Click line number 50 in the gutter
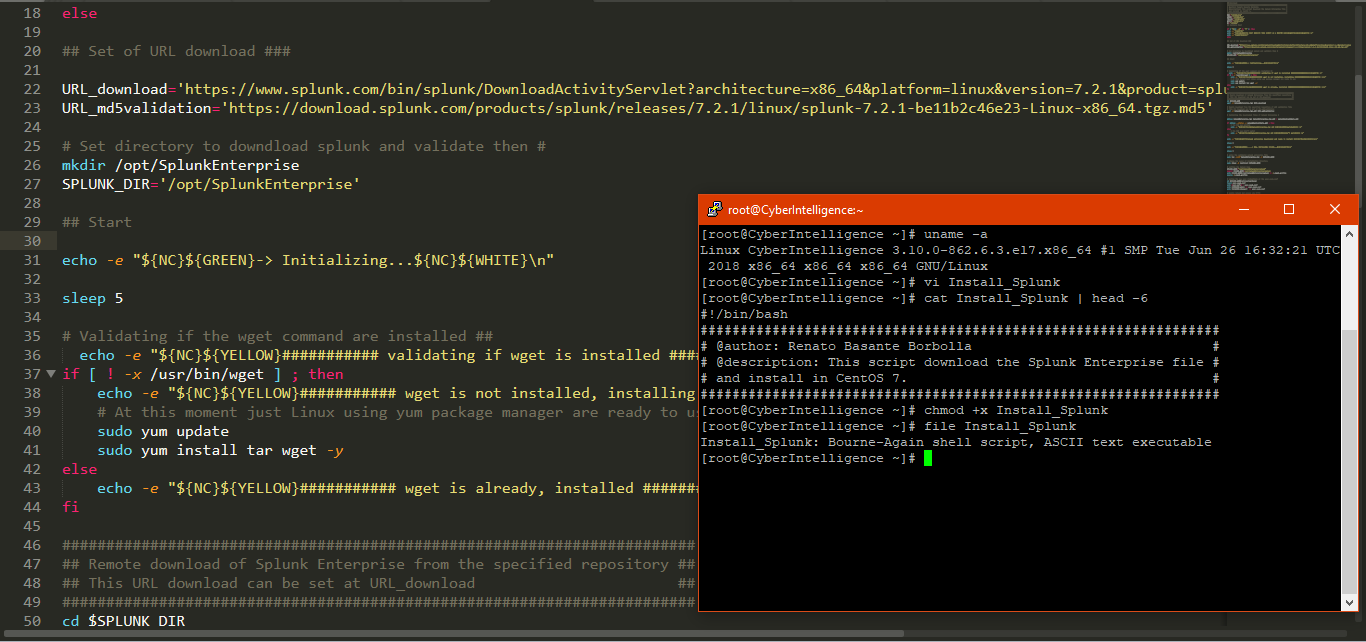 click(x=32, y=621)
